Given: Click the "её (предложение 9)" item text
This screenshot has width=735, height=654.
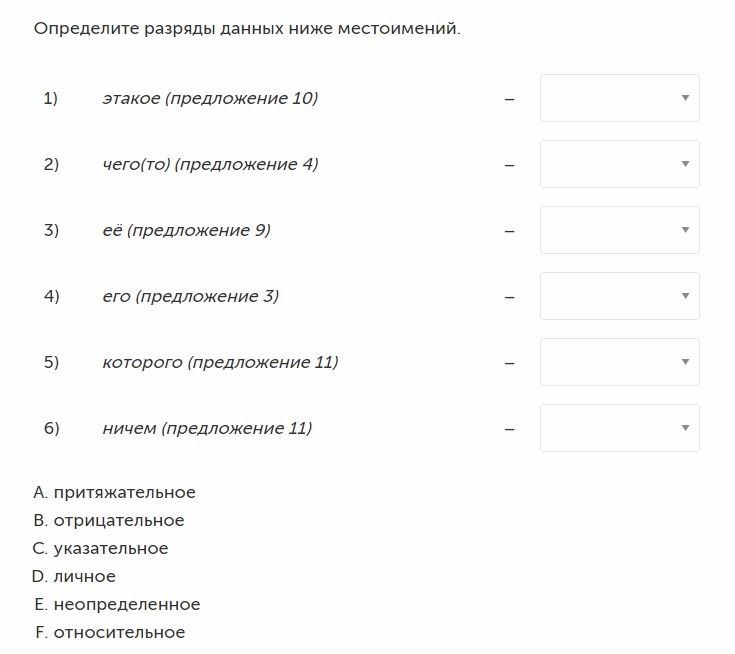Looking at the screenshot, I should coord(187,231).
